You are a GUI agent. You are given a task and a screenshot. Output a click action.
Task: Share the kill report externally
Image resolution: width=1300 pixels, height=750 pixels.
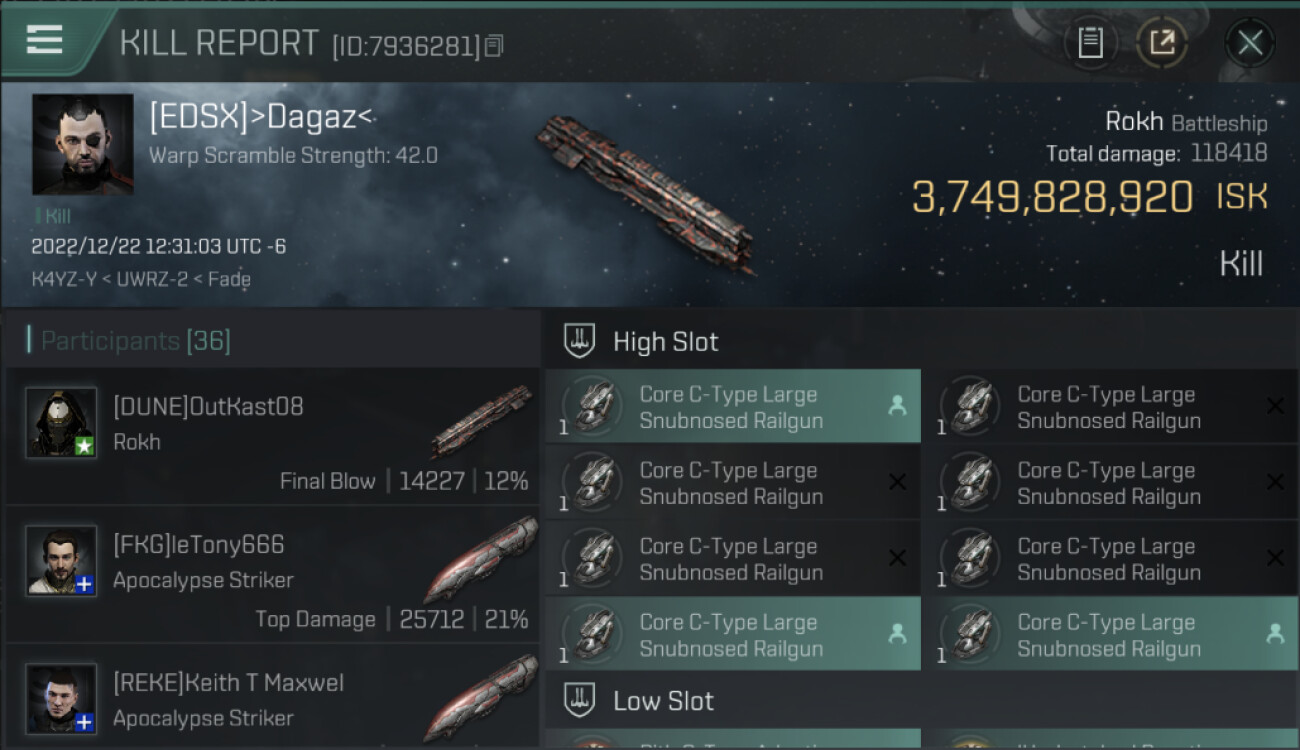pos(1161,43)
